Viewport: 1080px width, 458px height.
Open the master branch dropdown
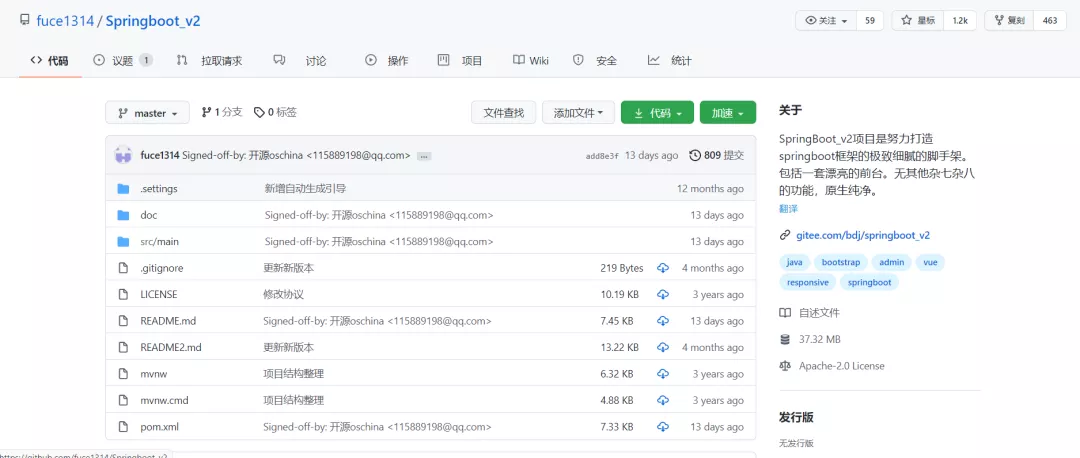[147, 113]
